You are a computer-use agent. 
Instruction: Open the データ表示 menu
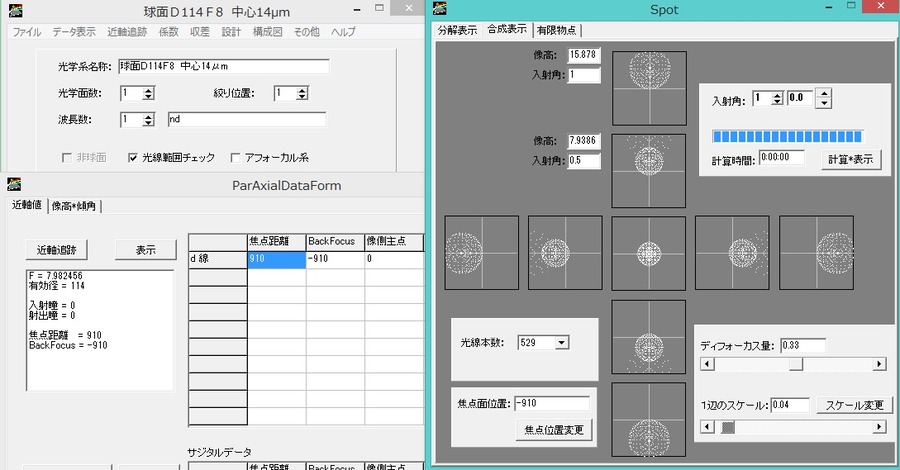(x=74, y=32)
